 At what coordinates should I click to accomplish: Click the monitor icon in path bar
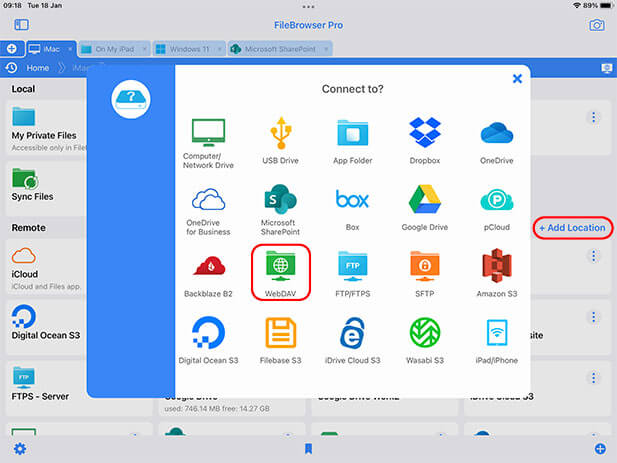606,68
